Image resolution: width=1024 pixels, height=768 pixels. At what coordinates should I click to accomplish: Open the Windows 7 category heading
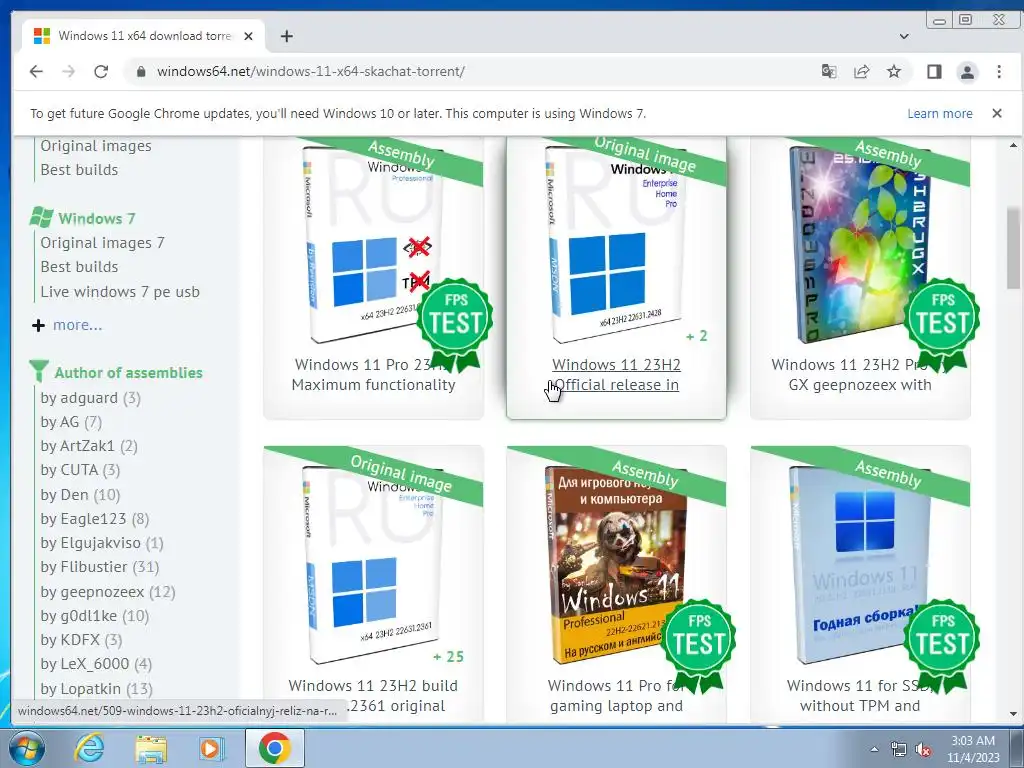click(x=97, y=218)
